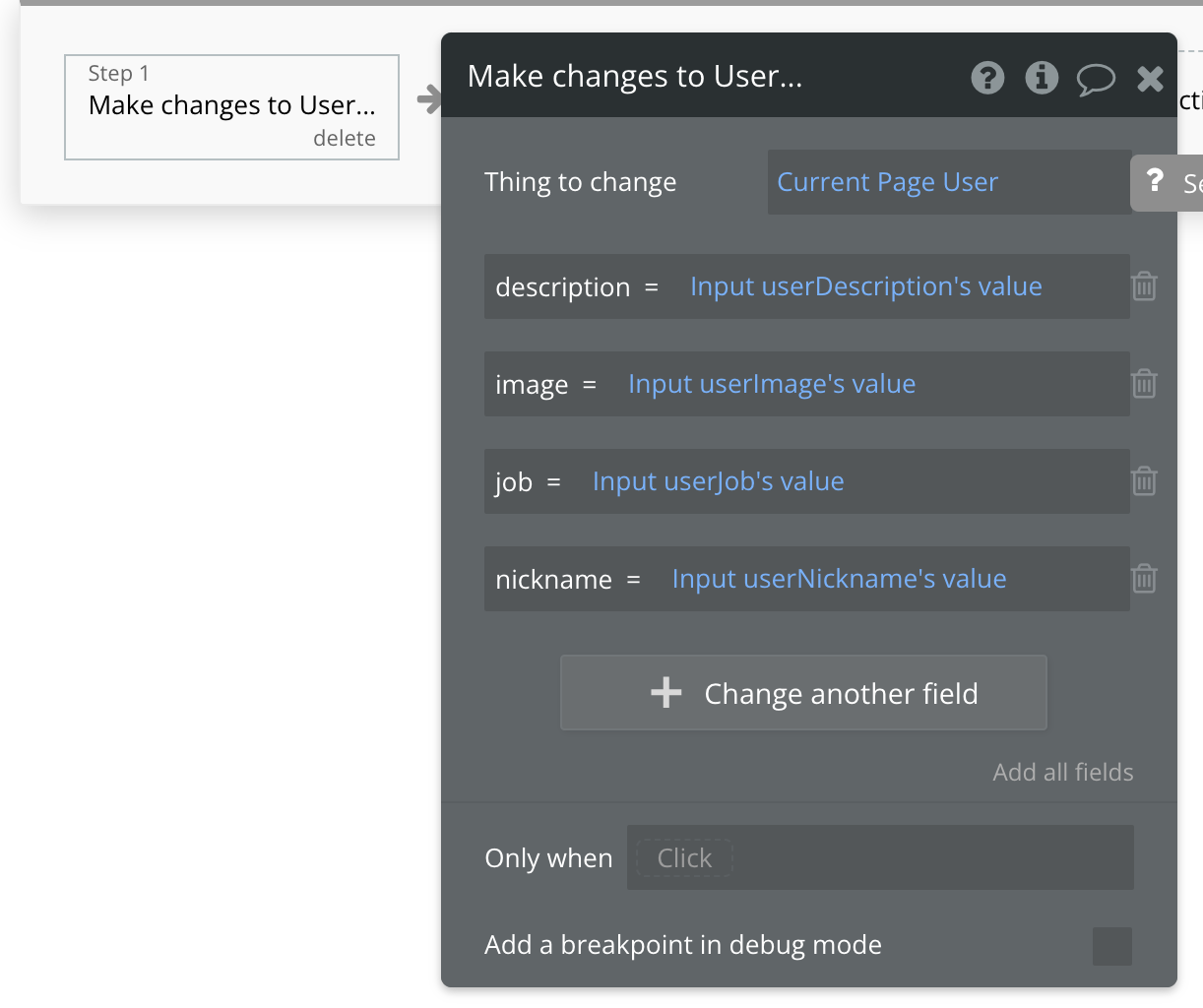Edit the Input userImage's value expression

click(x=772, y=384)
